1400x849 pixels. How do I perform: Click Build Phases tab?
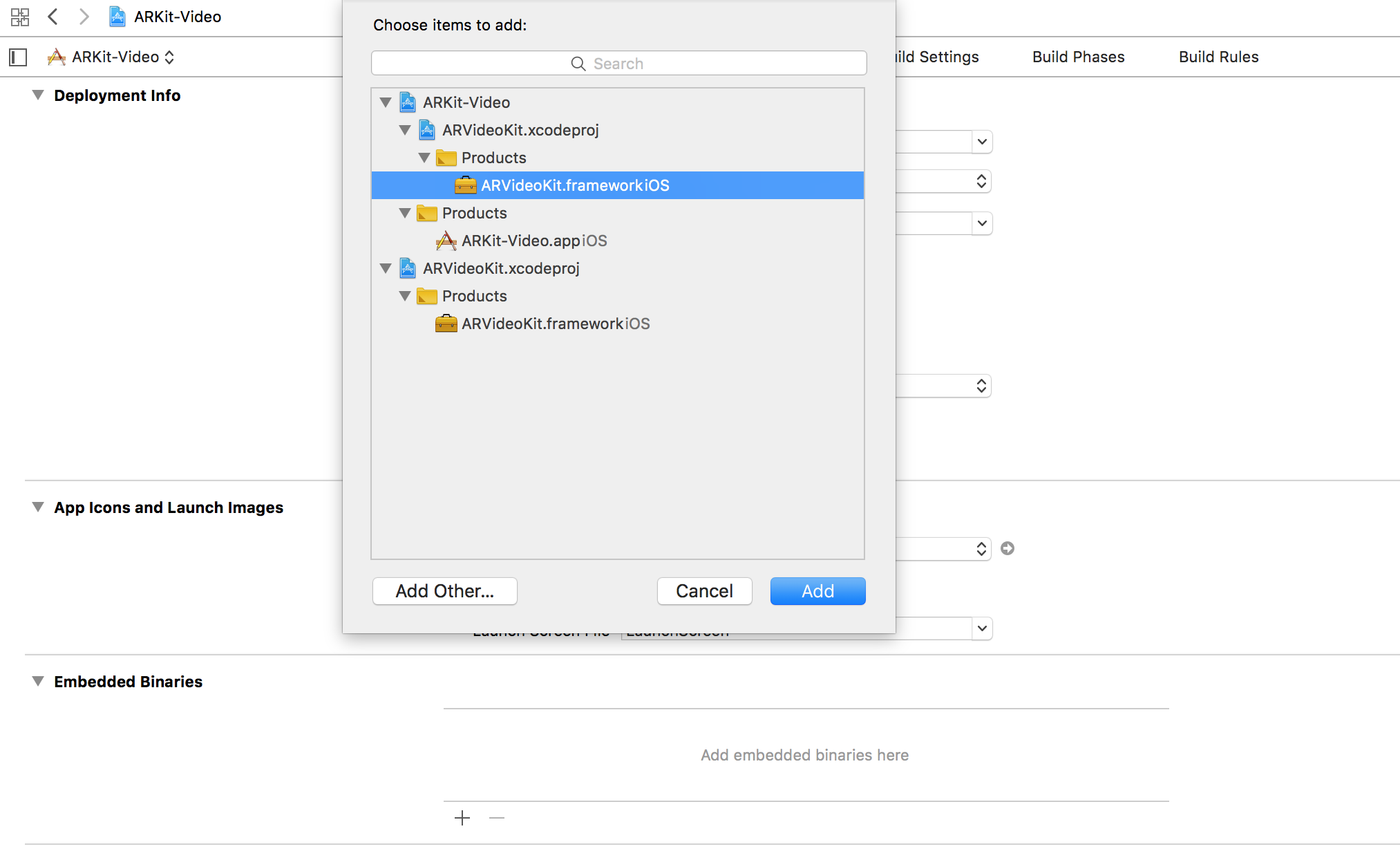pos(1079,57)
